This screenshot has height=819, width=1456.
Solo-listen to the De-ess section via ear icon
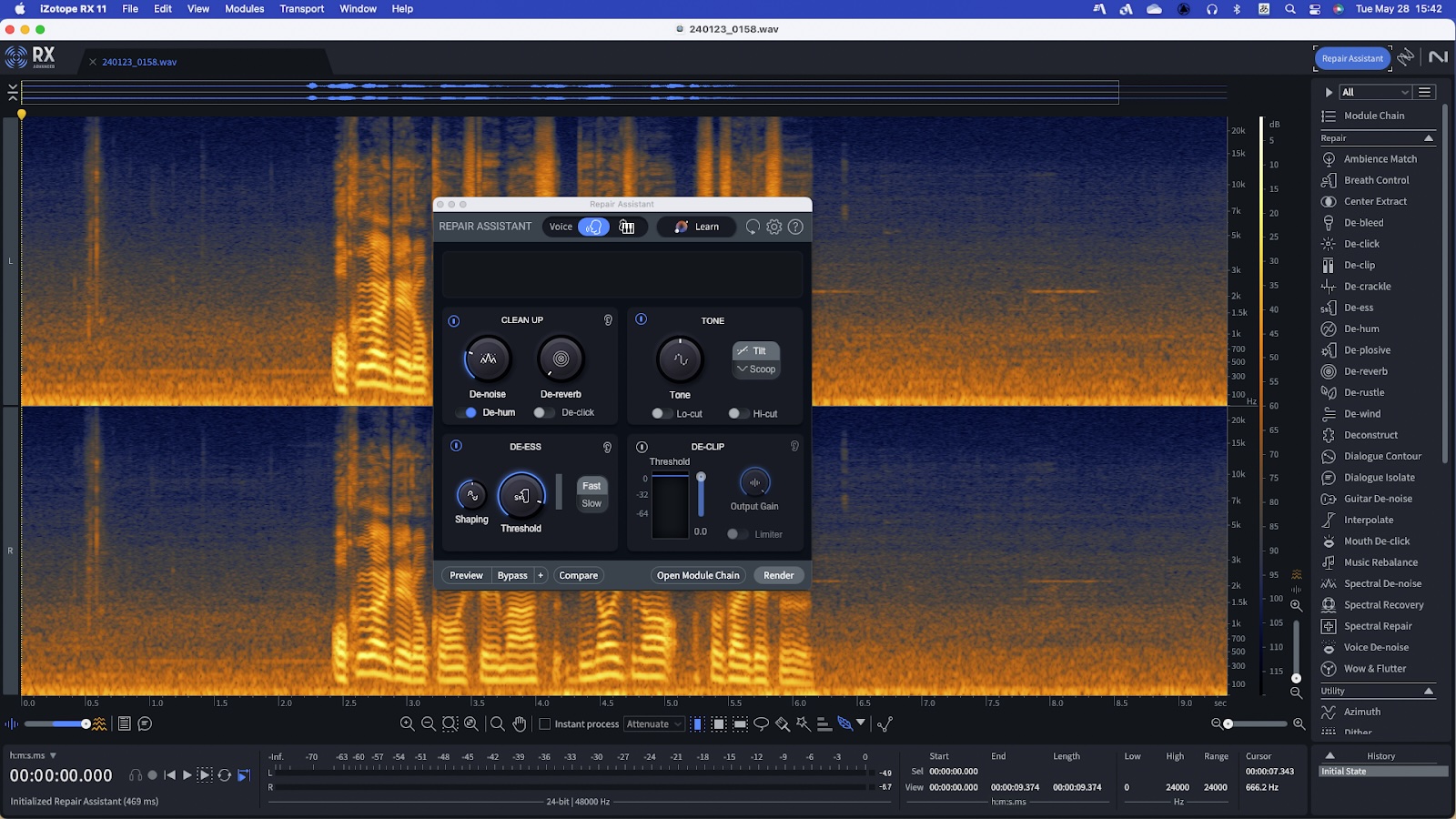pyautogui.click(x=608, y=447)
